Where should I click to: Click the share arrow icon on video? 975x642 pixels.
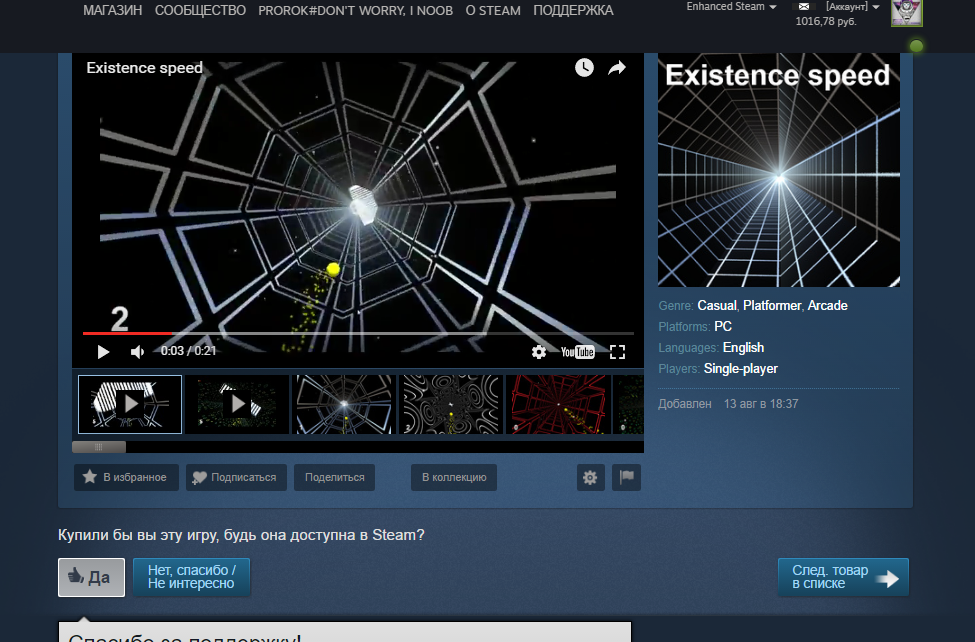(616, 68)
